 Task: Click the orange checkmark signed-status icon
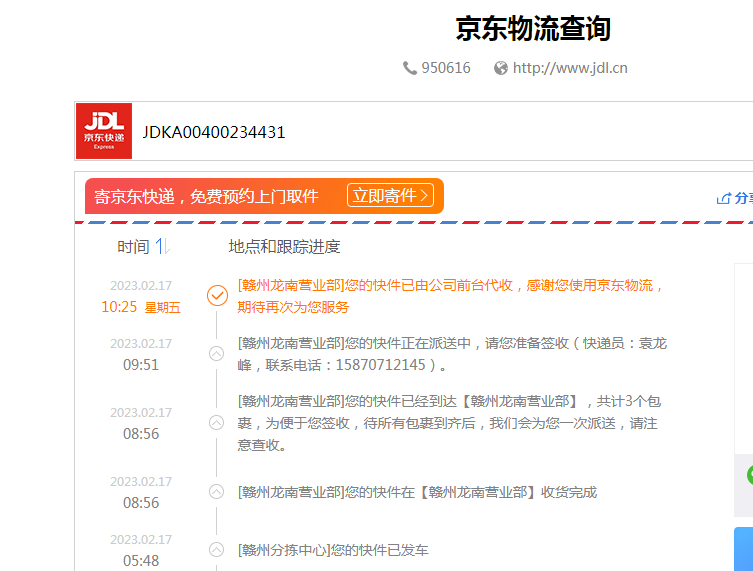(x=217, y=295)
